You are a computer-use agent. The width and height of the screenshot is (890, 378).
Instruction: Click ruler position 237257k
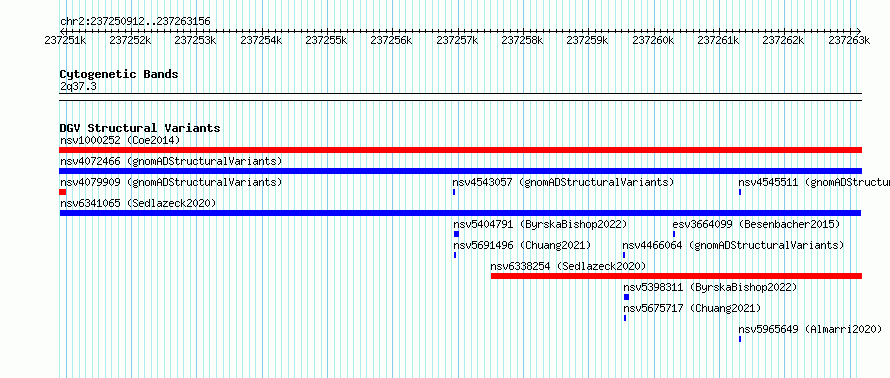457,40
